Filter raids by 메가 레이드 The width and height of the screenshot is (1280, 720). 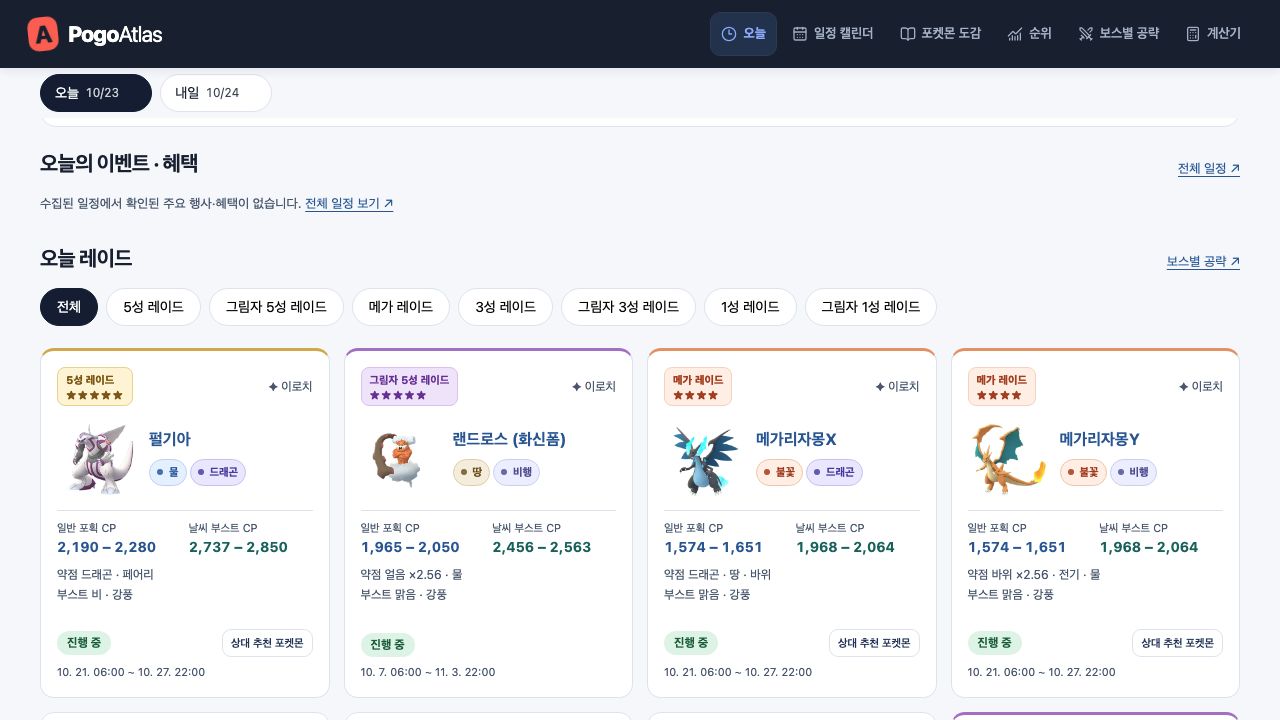[401, 307]
